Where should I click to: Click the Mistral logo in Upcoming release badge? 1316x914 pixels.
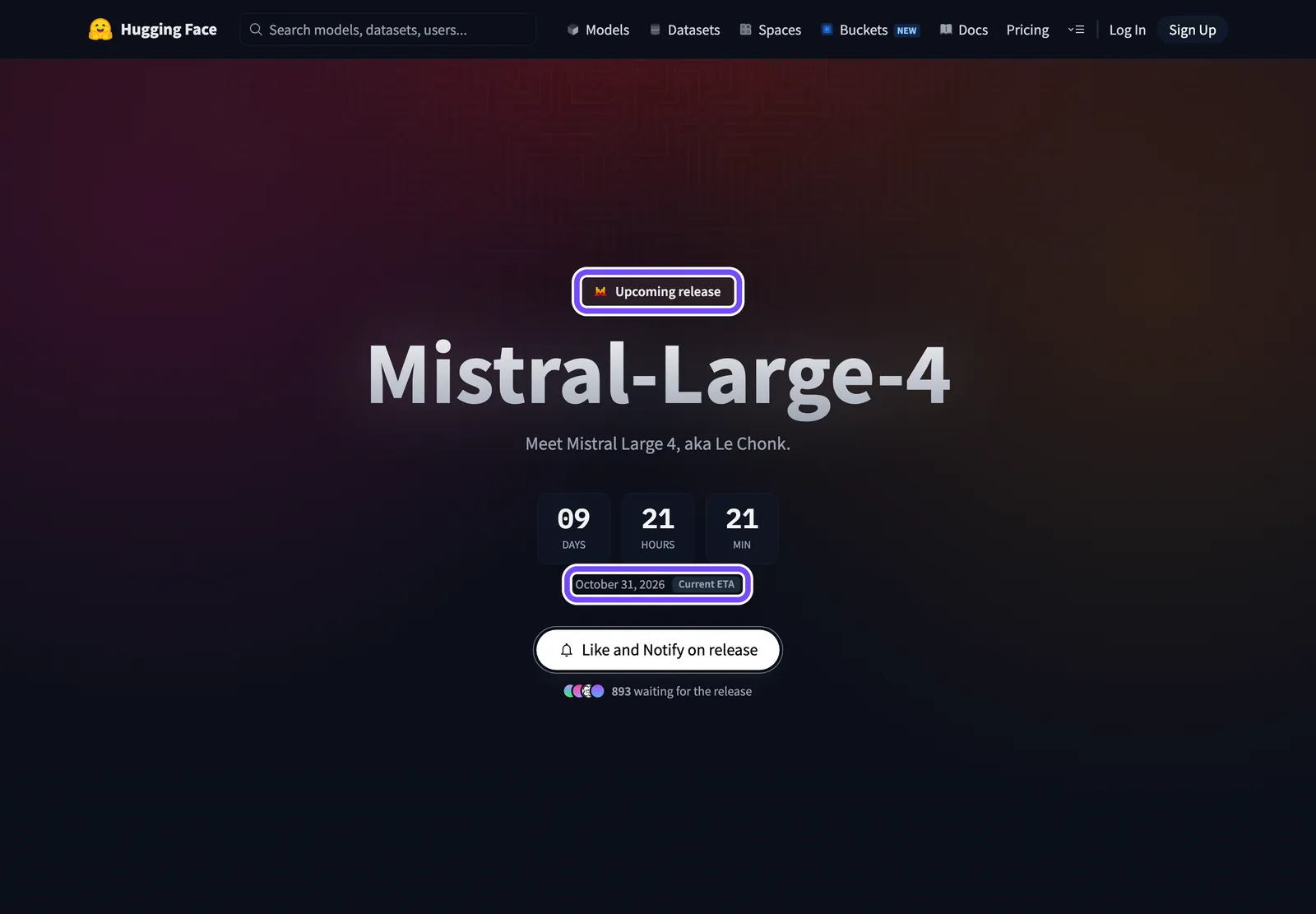(600, 291)
